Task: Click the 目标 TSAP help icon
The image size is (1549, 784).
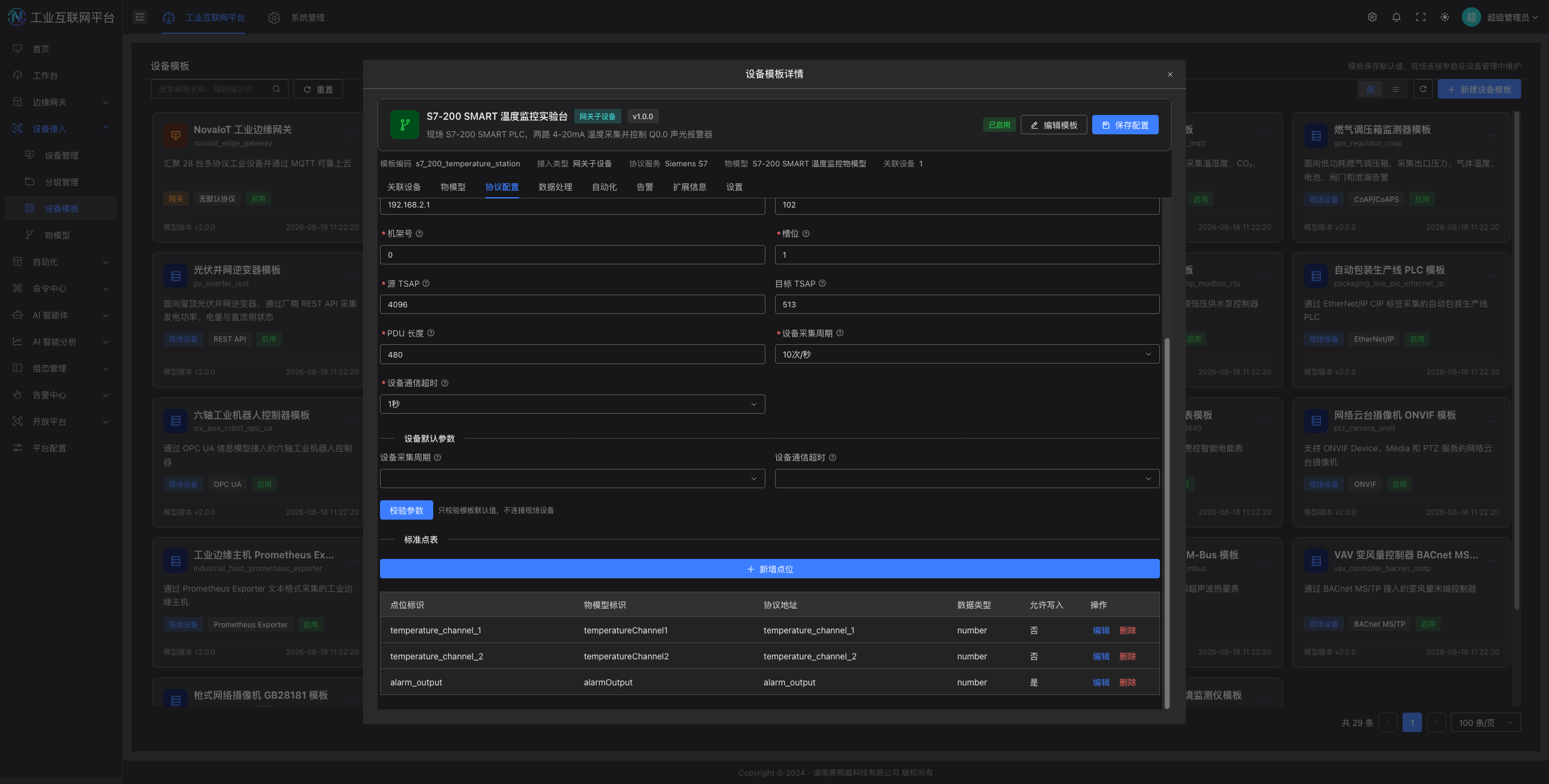Action: click(822, 284)
